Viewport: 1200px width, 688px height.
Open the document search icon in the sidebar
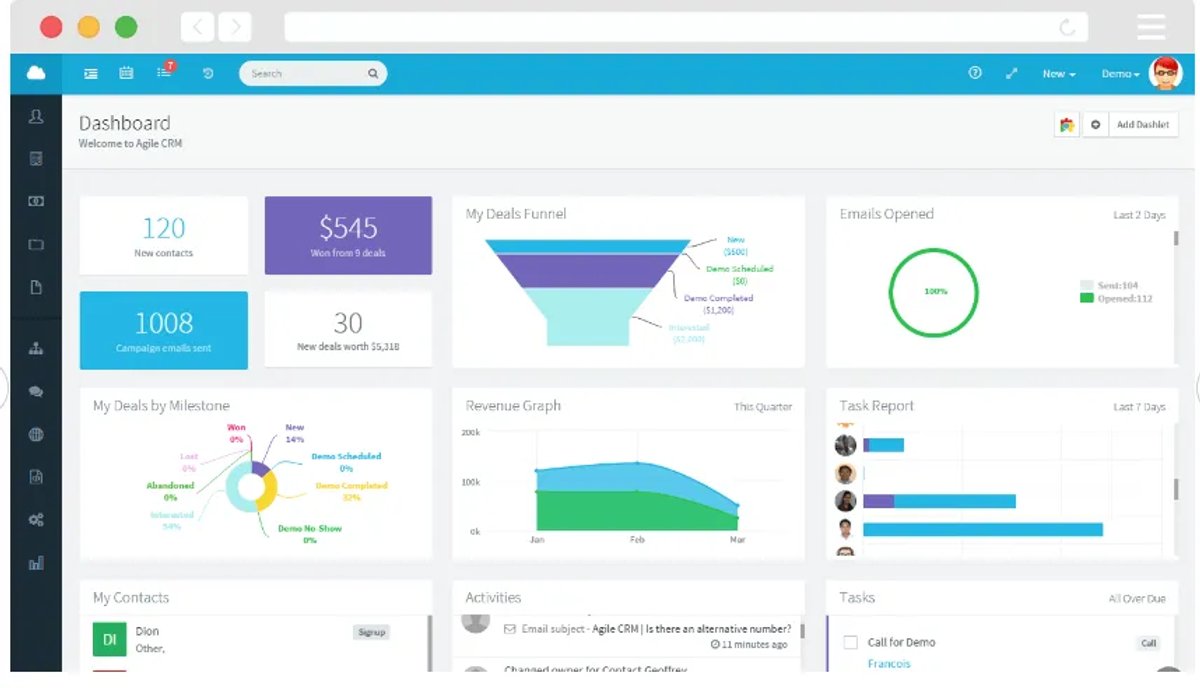36,477
